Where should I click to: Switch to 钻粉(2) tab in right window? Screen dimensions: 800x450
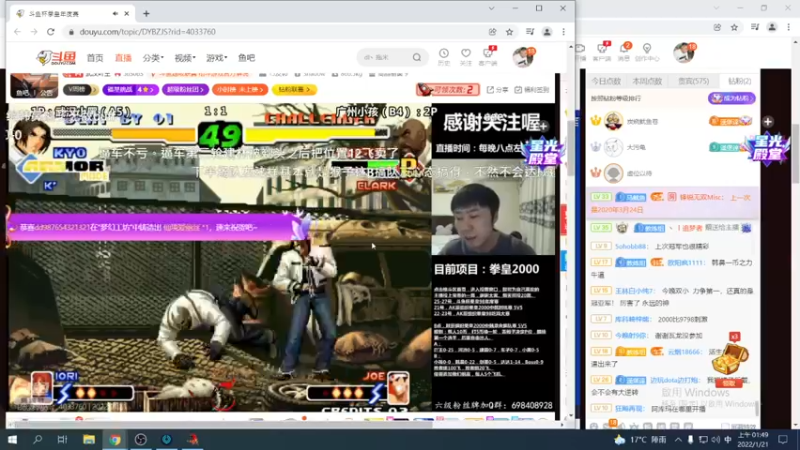pos(739,81)
